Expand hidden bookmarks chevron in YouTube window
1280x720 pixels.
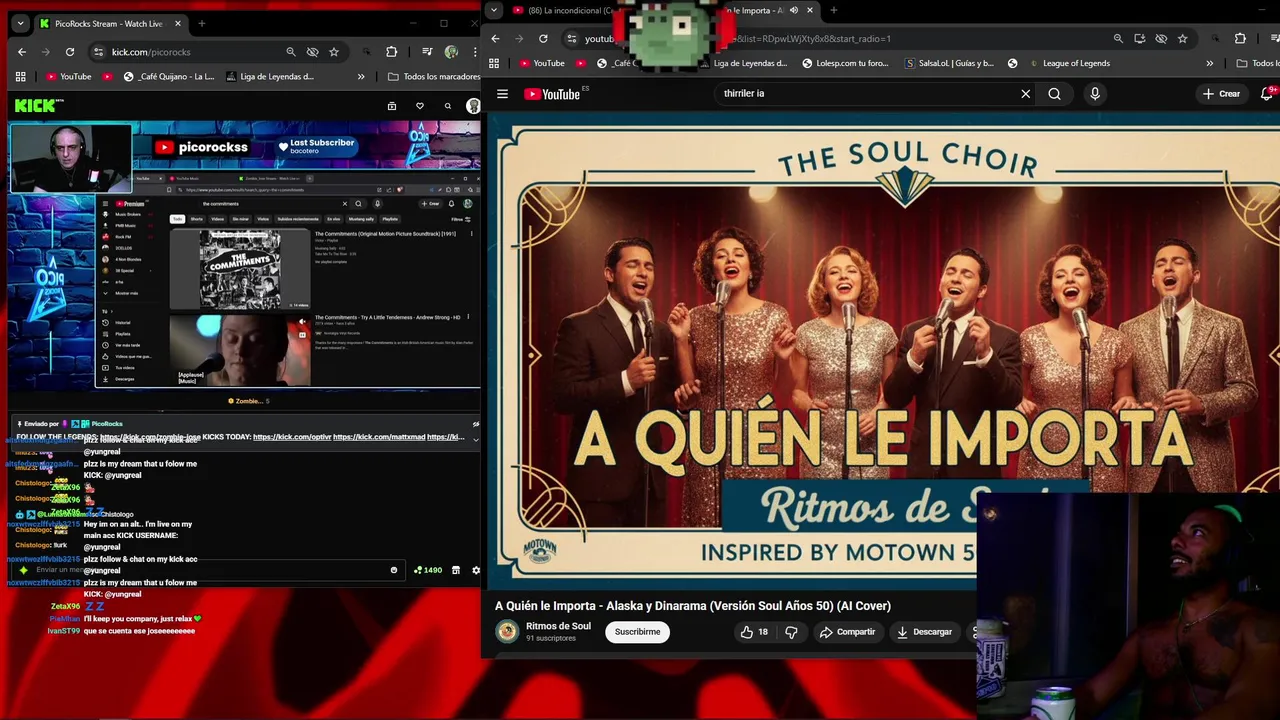pos(1209,63)
